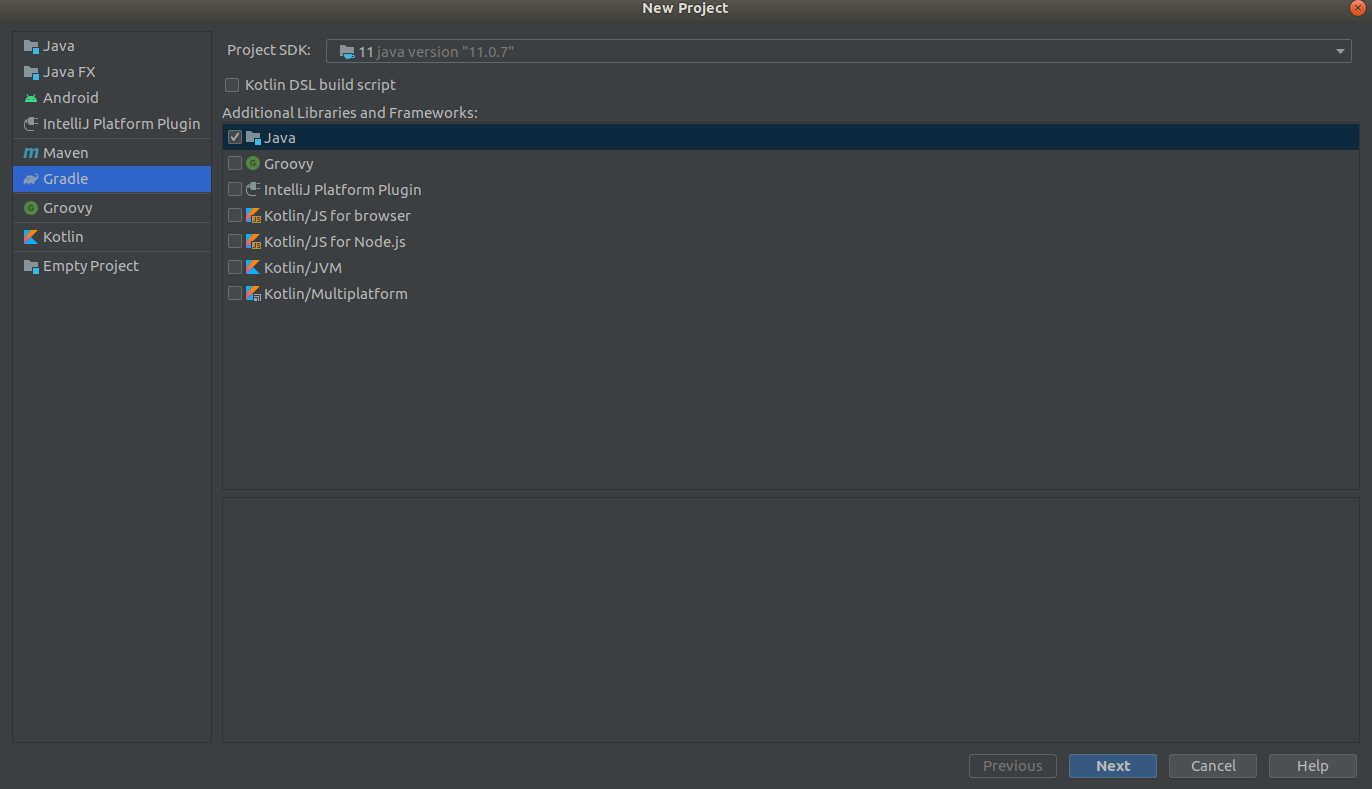Click 'Additional Libraries and Frameworks:' label

point(350,113)
